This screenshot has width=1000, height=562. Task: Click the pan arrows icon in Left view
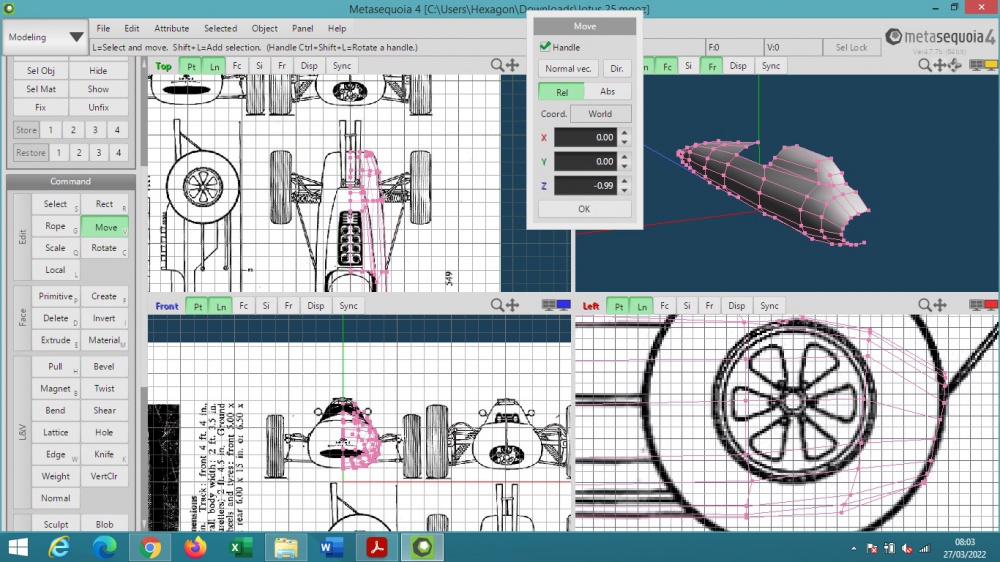[939, 305]
